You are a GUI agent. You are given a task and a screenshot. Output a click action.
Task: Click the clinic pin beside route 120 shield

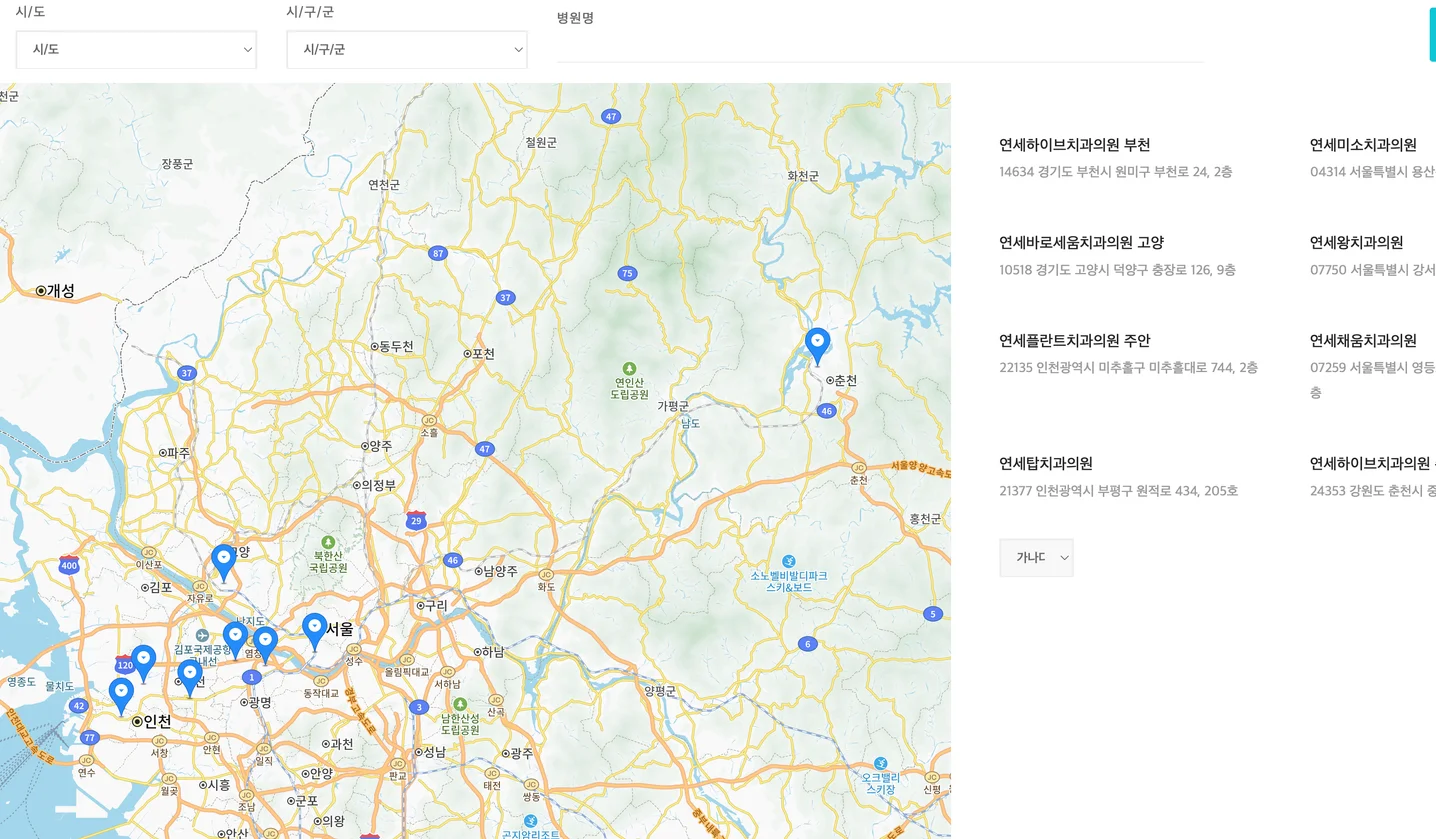(x=144, y=664)
